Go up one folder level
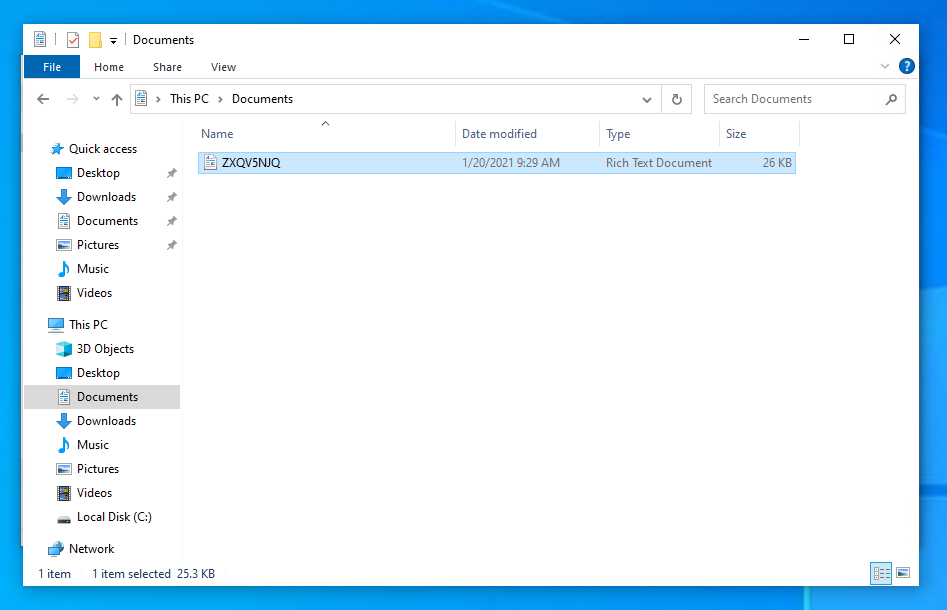This screenshot has width=947, height=610. point(117,99)
